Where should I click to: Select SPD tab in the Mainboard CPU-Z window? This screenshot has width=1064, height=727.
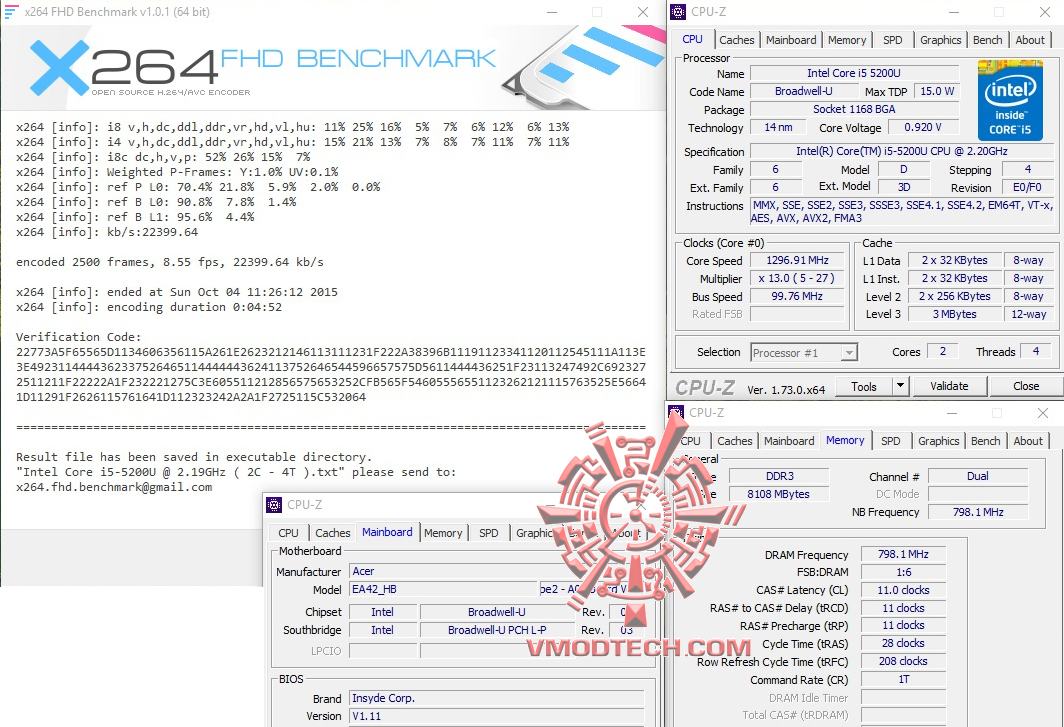click(x=489, y=534)
